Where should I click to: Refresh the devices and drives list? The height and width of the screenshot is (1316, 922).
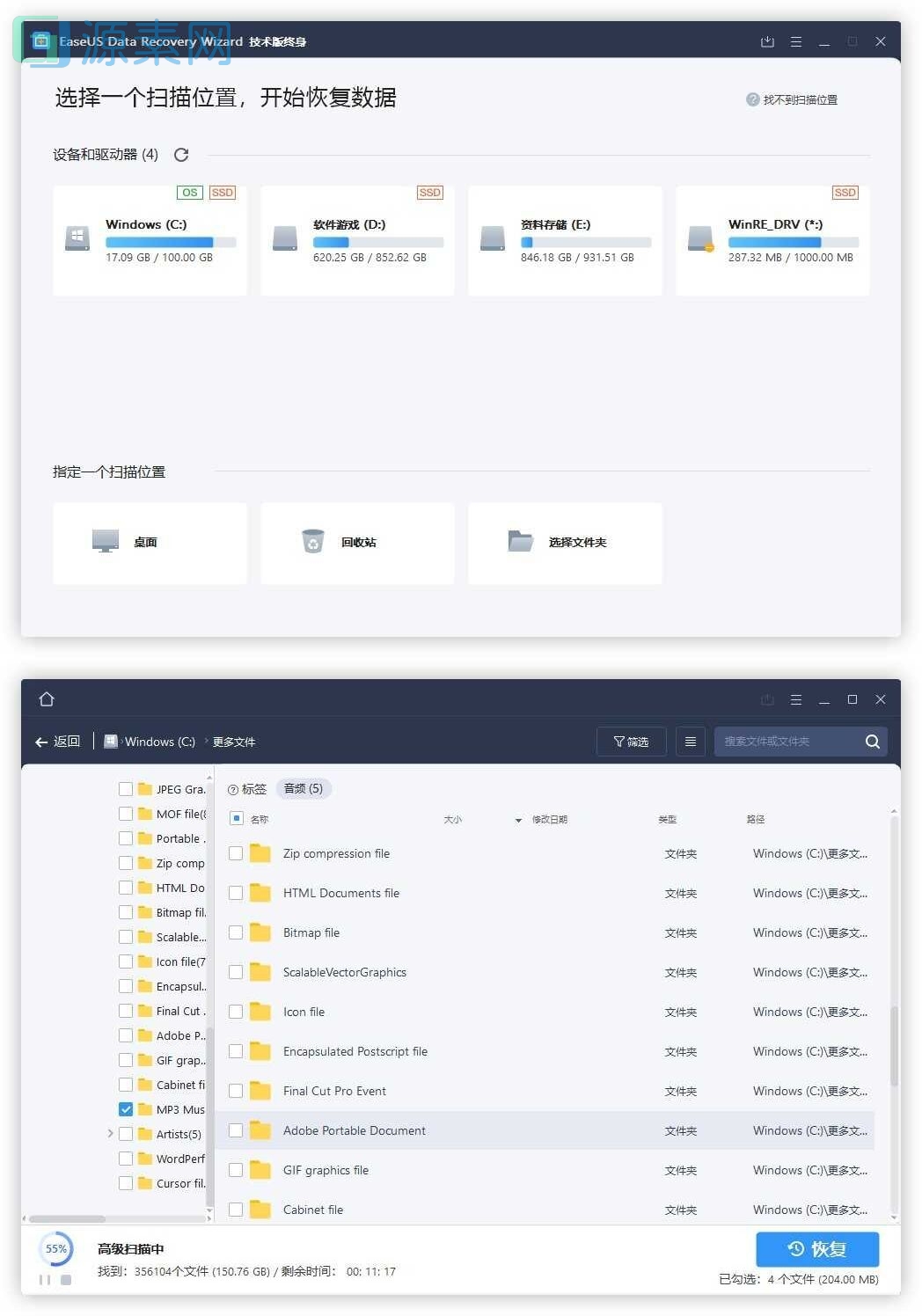(x=181, y=155)
